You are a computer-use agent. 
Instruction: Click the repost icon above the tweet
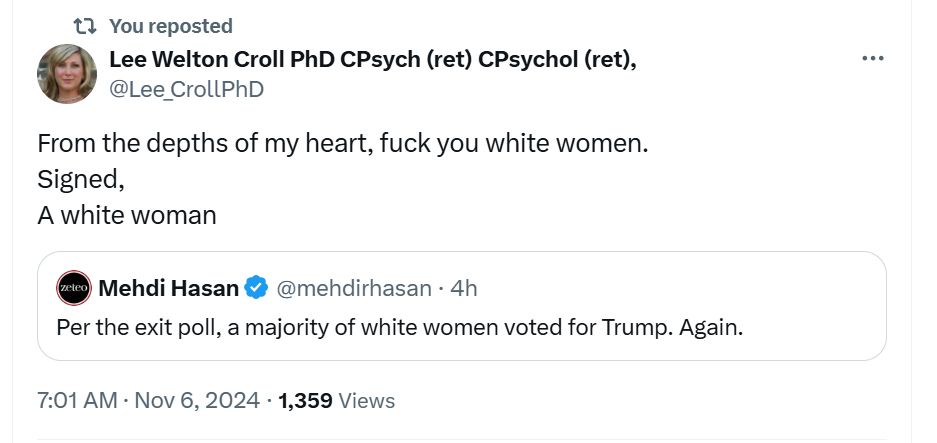[84, 26]
